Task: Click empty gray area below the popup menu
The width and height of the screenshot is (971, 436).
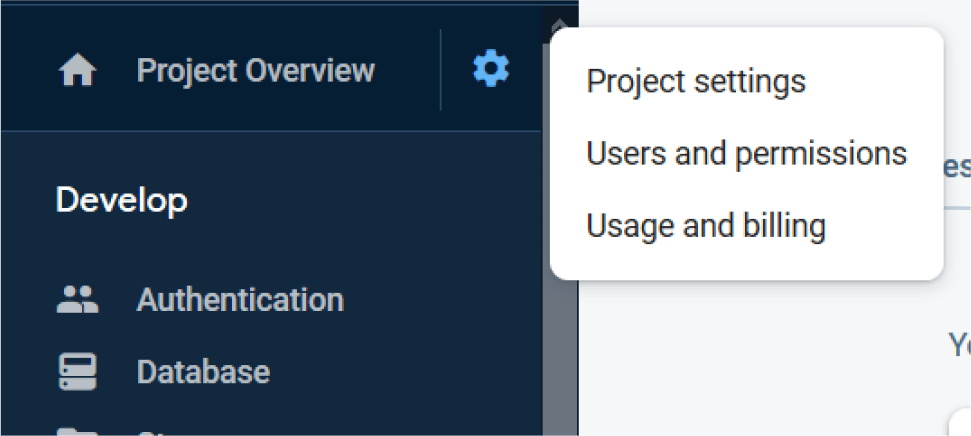Action: click(760, 360)
